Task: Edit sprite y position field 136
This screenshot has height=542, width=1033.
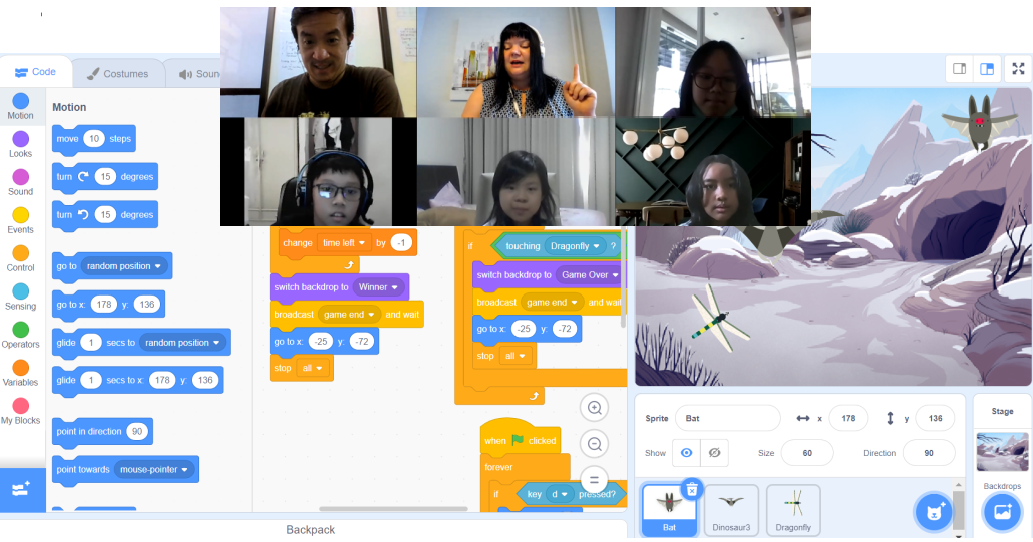Action: [935, 418]
